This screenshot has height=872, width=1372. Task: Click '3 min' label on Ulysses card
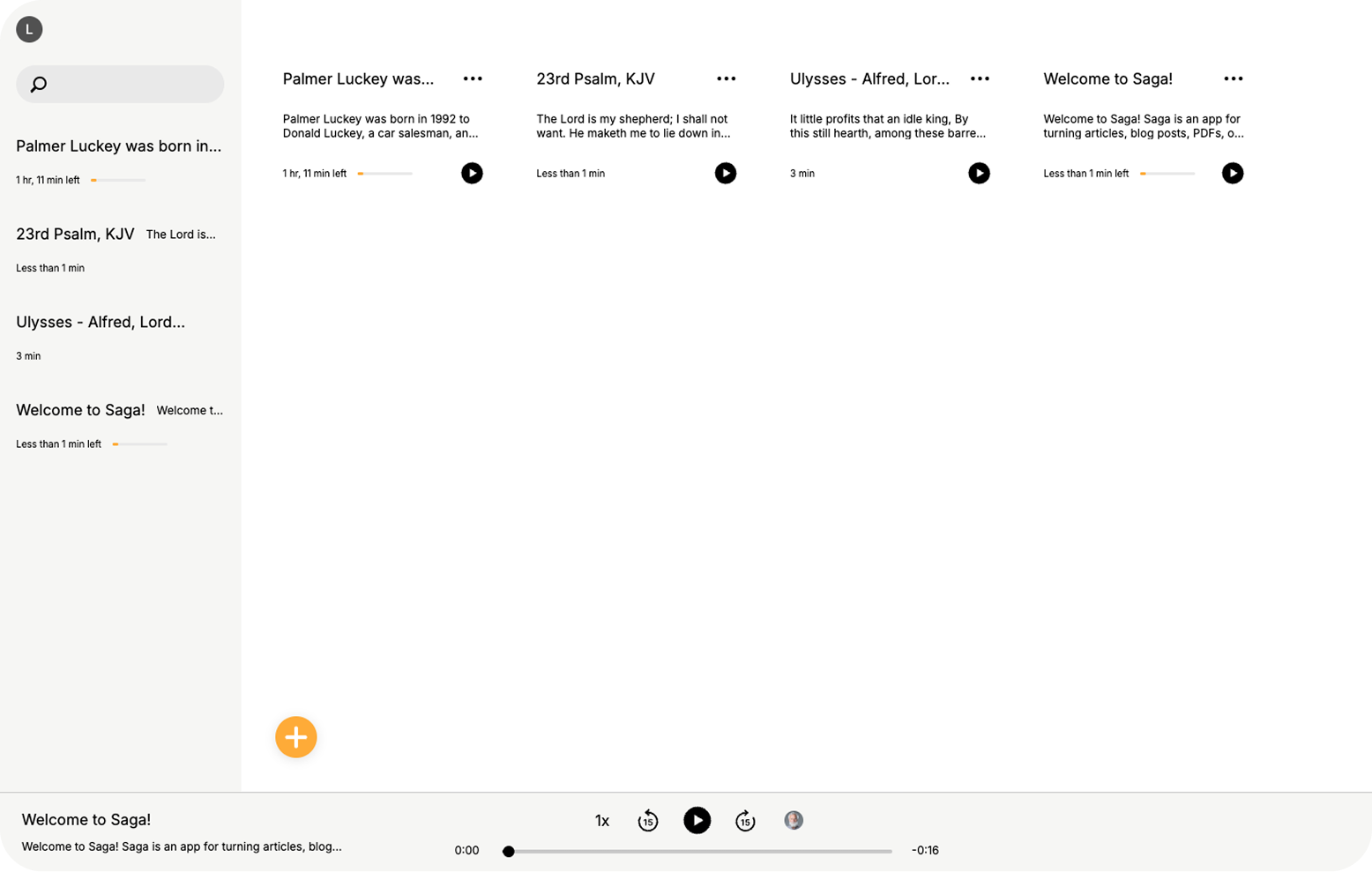802,174
